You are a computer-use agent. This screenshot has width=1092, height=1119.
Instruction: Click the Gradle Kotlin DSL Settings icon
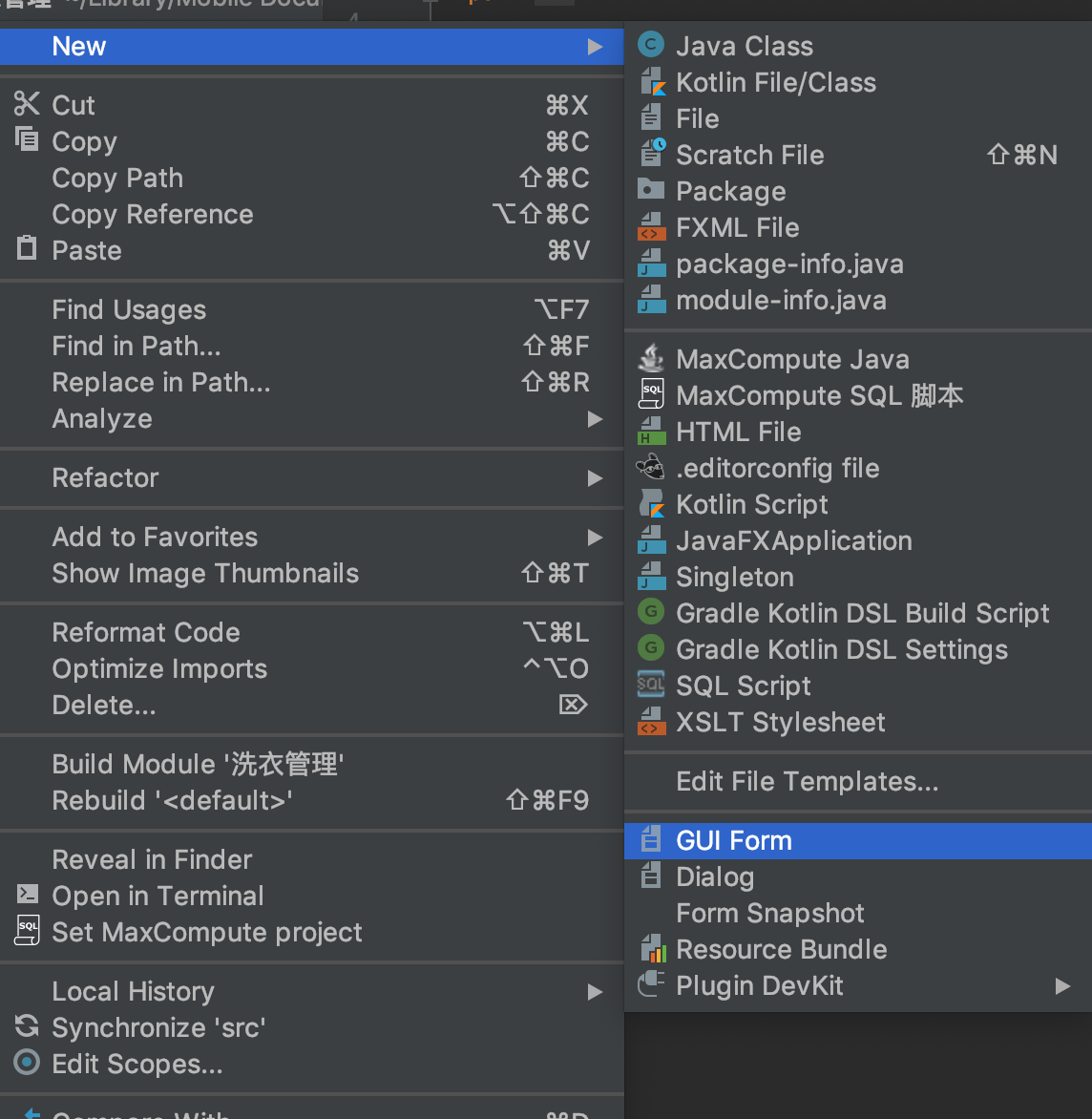tap(651, 649)
